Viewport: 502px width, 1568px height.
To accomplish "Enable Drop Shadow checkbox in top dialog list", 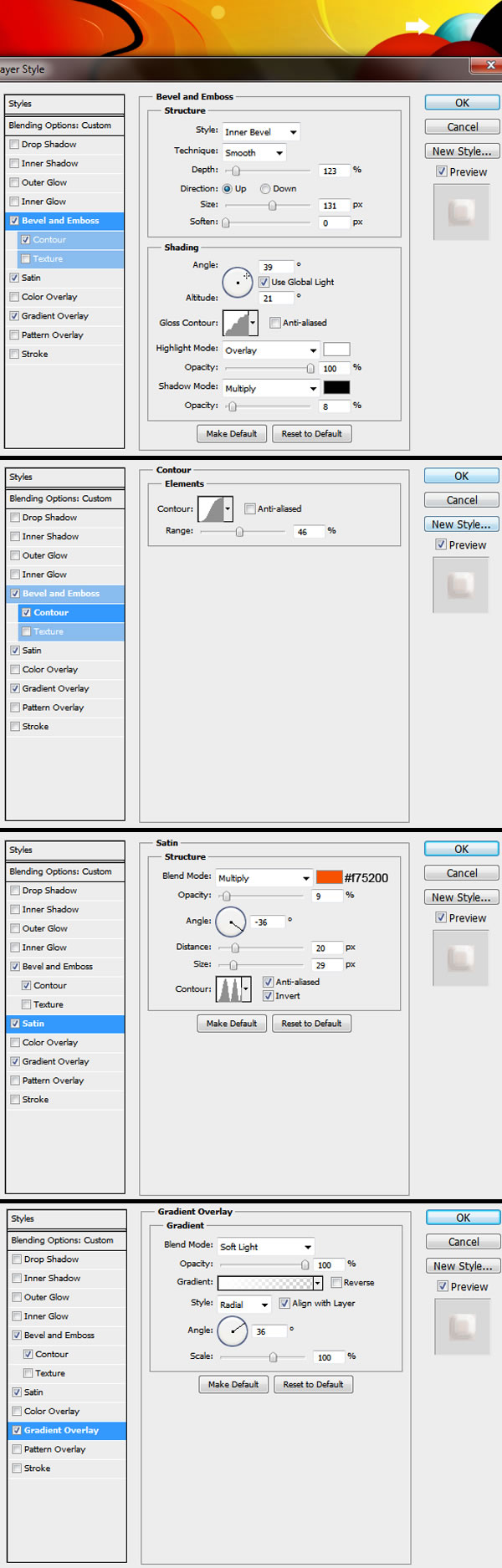I will 14,145.
